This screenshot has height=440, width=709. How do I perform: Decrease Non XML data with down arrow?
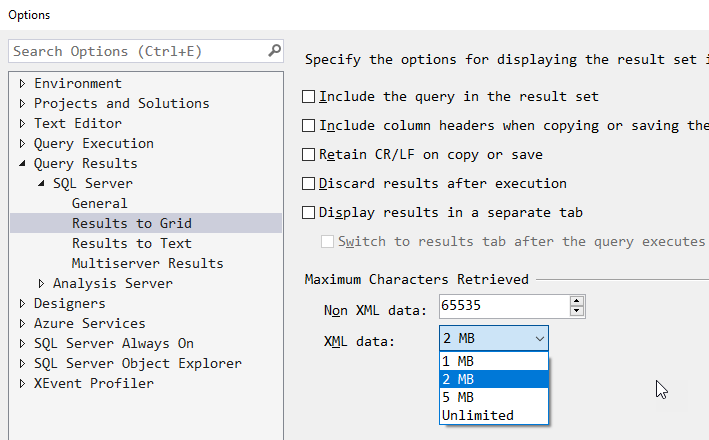[x=576, y=311]
